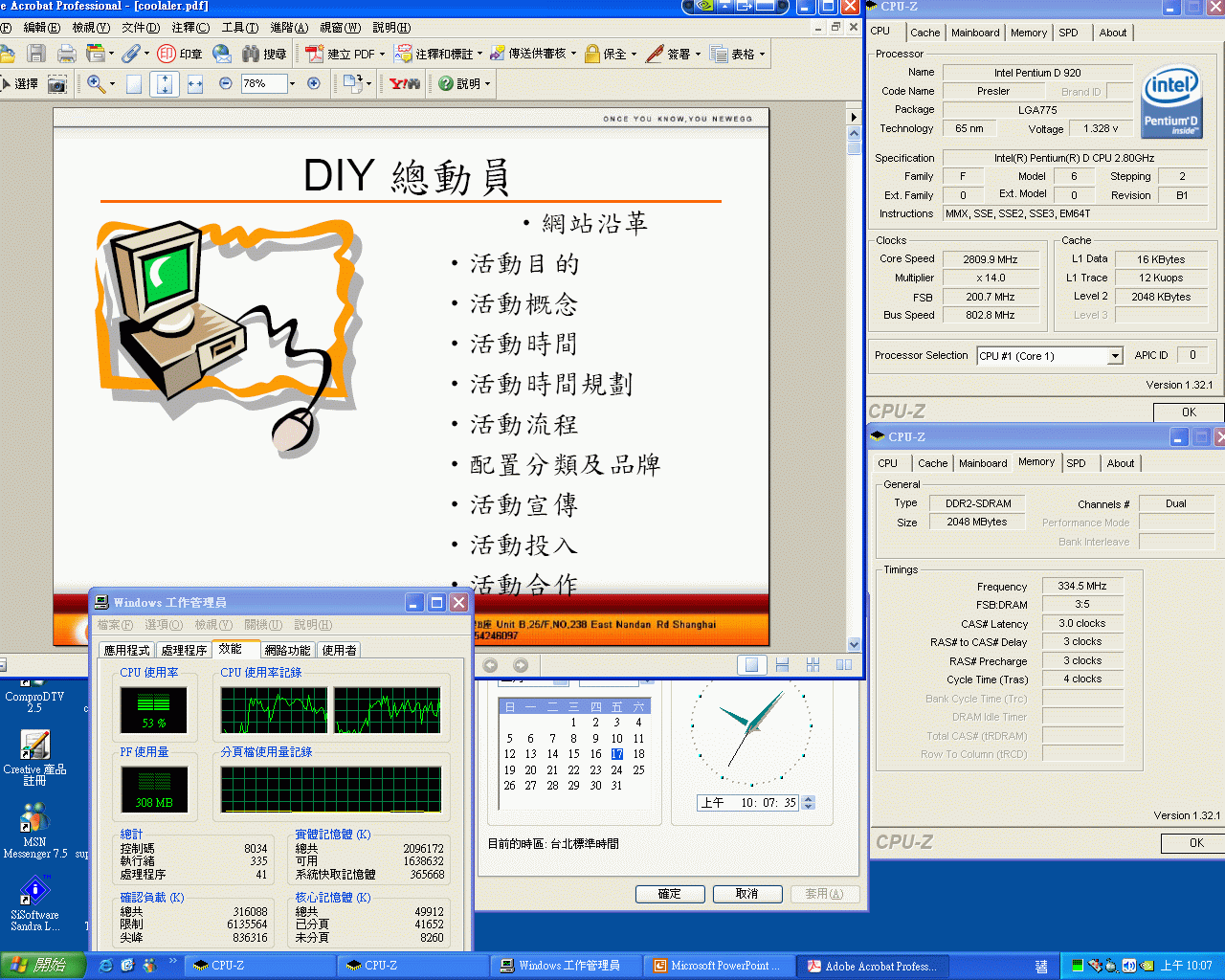Select the 選擇 selection tool
Viewport: 1225px width, 980px height.
19,84
